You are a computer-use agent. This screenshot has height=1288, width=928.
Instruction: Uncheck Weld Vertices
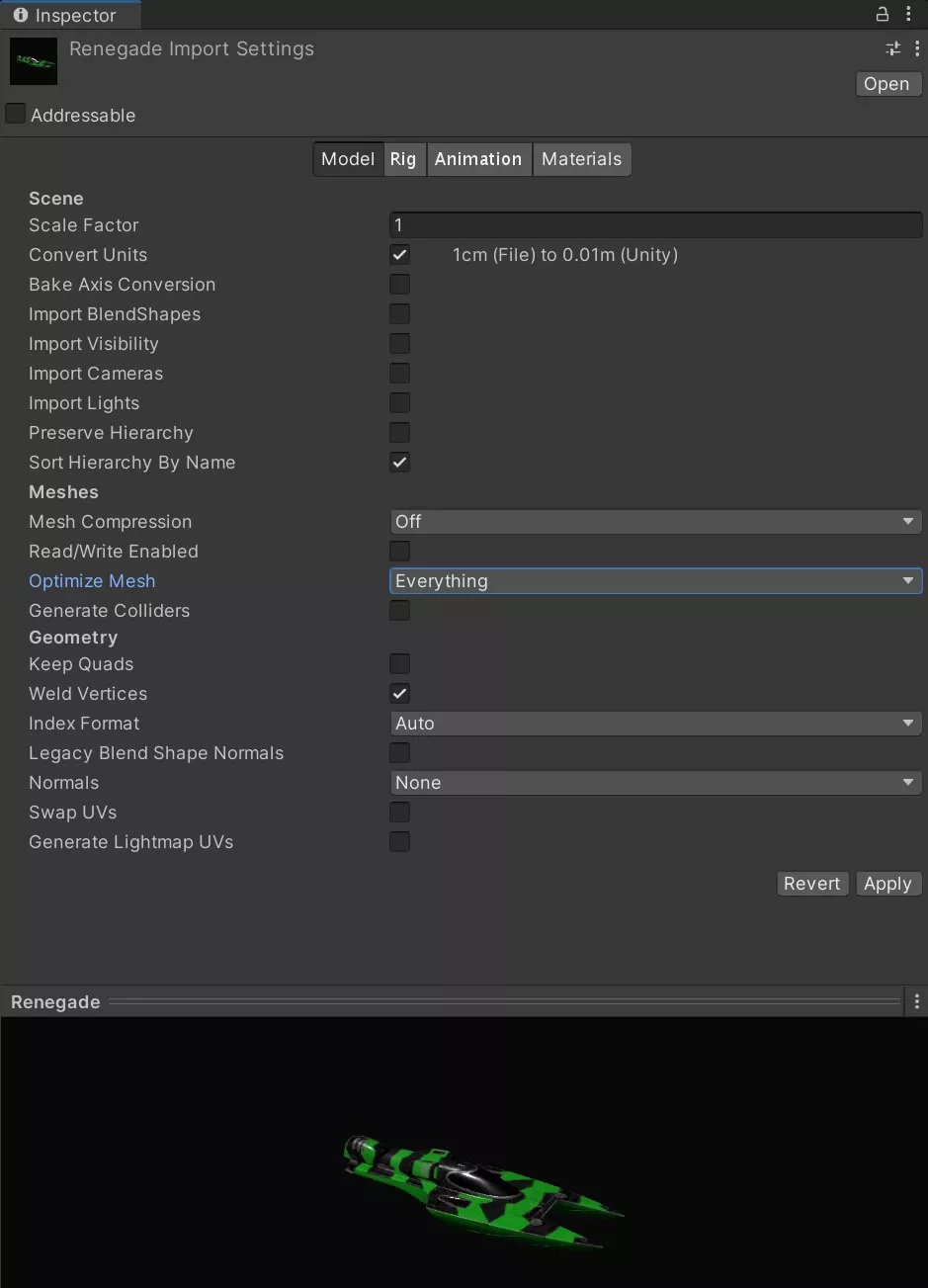[399, 693]
